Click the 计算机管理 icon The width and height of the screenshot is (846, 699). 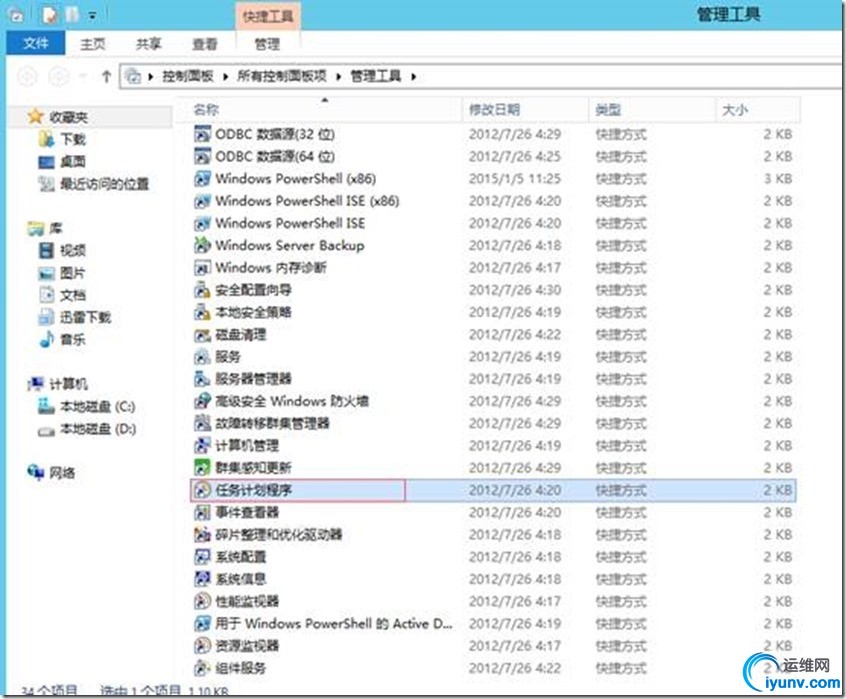pos(202,446)
